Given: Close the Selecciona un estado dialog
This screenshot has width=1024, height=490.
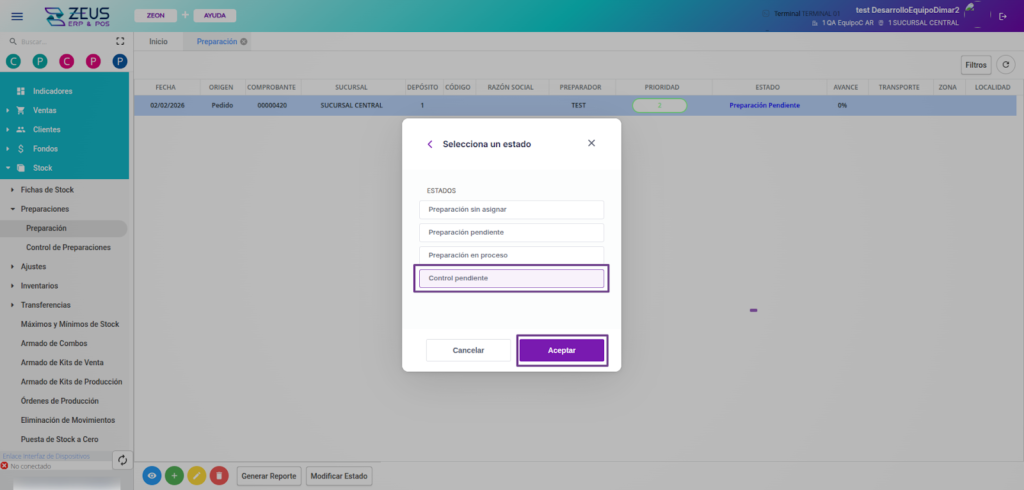Looking at the screenshot, I should point(591,143).
